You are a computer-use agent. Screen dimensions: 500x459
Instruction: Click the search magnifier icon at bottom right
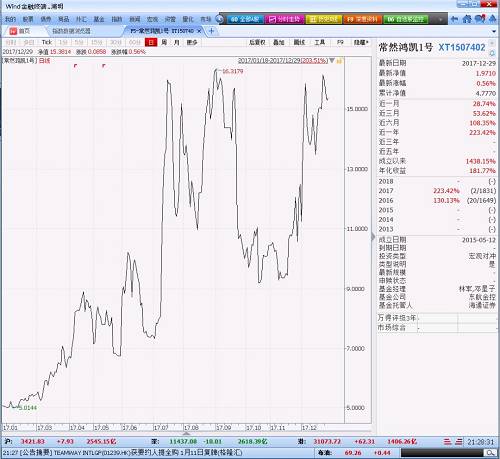[x=490, y=453]
